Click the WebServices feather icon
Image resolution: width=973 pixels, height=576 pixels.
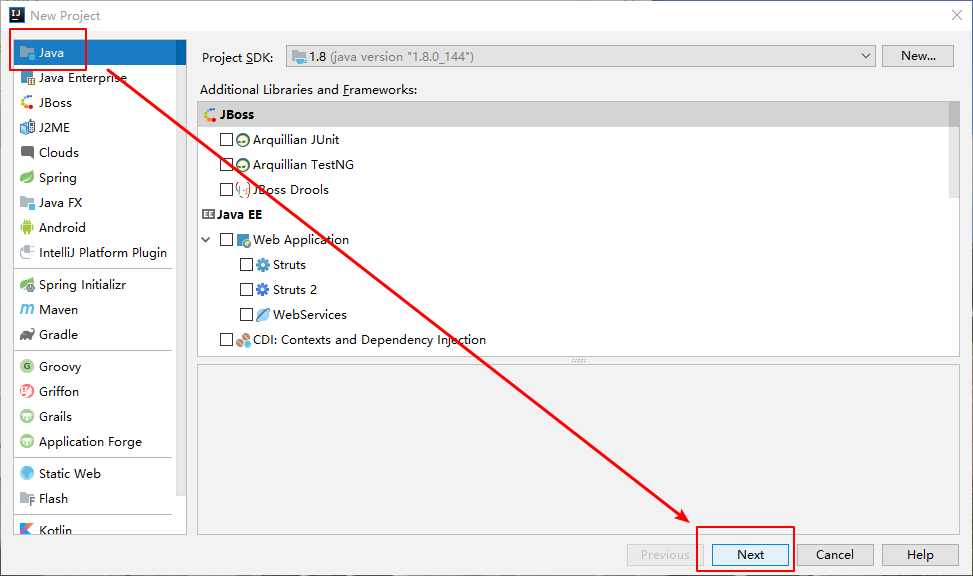coord(263,315)
